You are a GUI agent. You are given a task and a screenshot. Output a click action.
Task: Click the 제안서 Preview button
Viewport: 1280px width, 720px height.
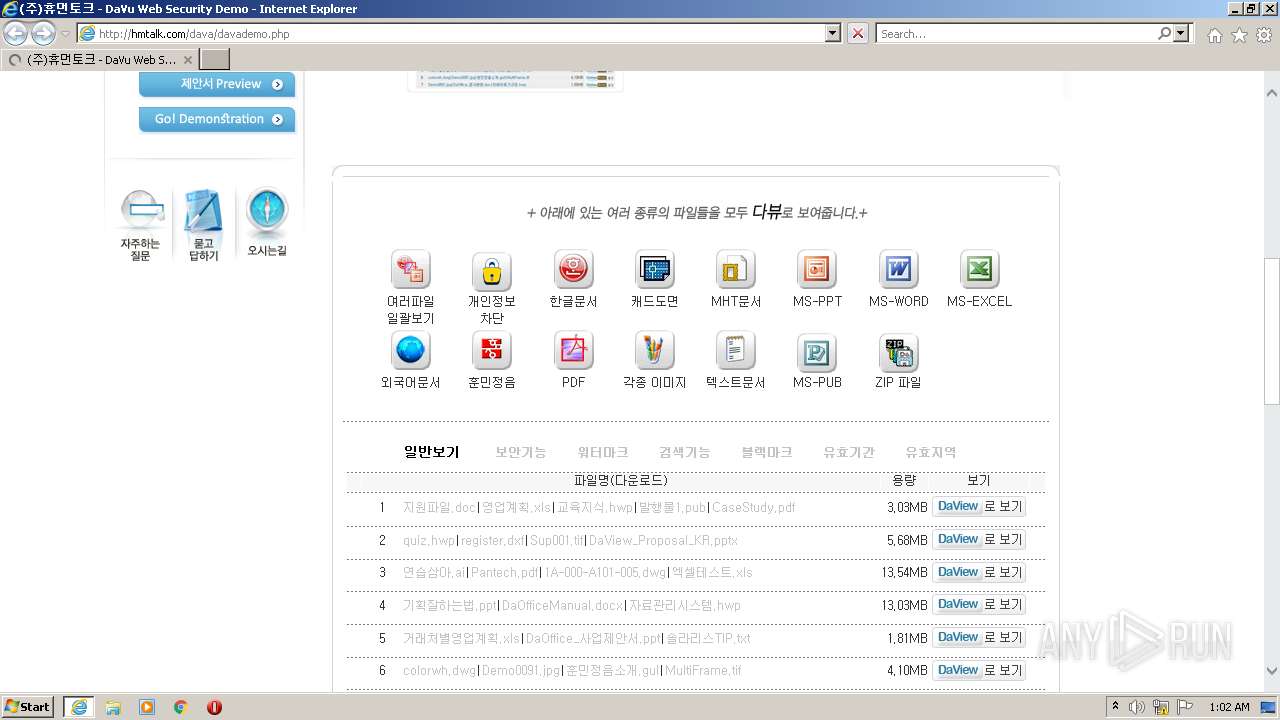tap(217, 84)
